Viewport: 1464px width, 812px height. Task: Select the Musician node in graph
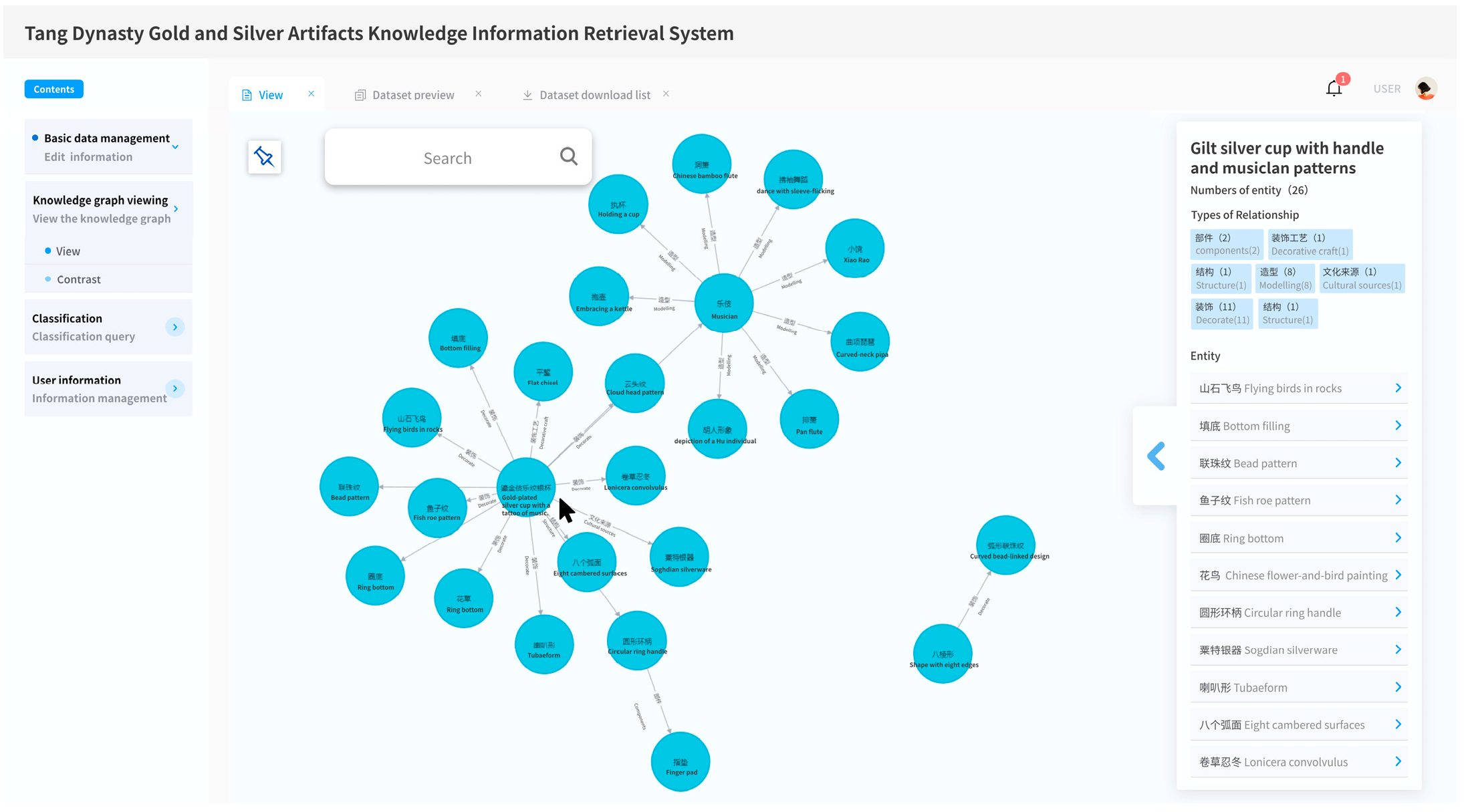click(x=723, y=304)
